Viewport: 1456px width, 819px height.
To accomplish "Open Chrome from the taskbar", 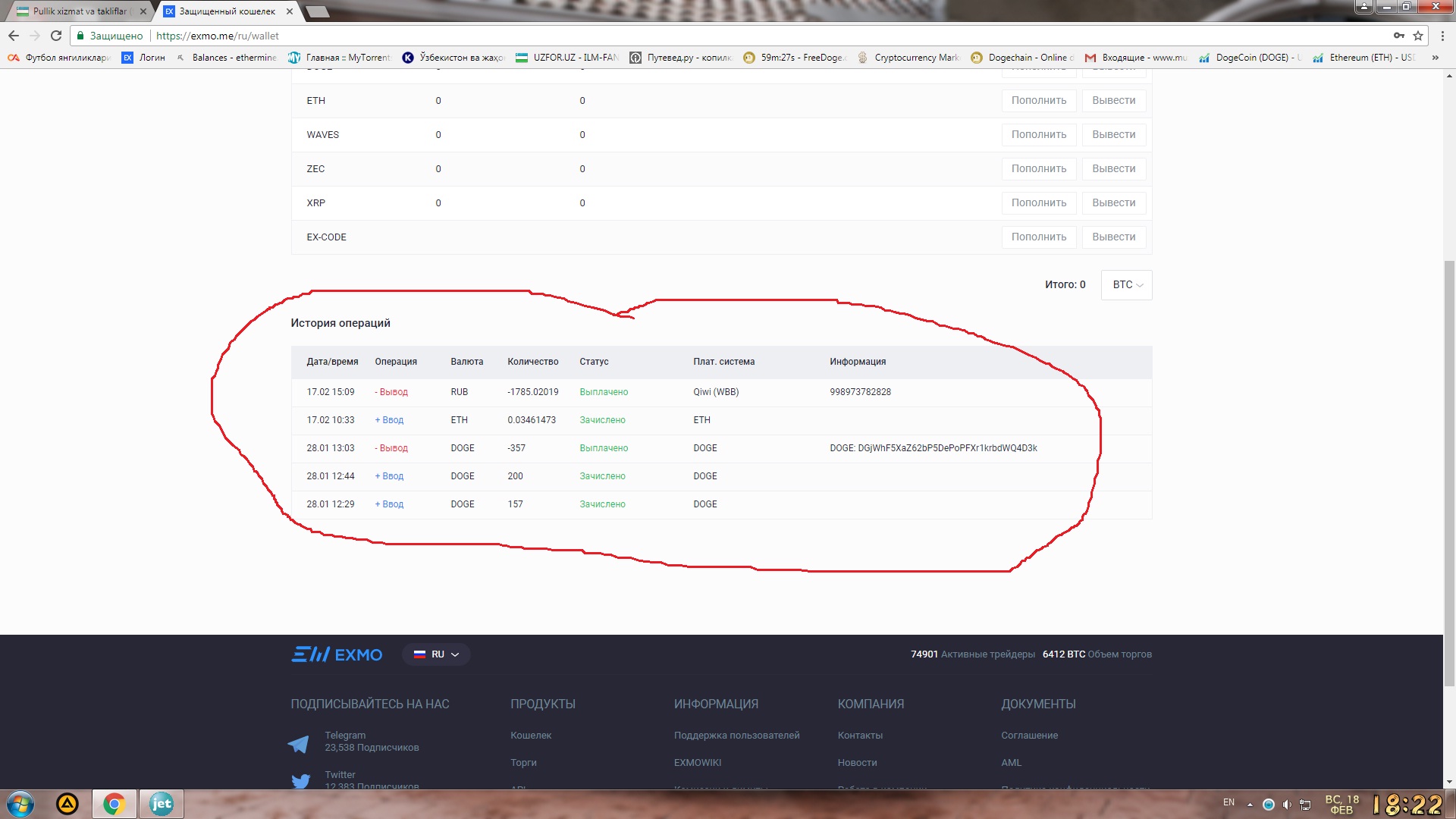I will click(x=114, y=804).
